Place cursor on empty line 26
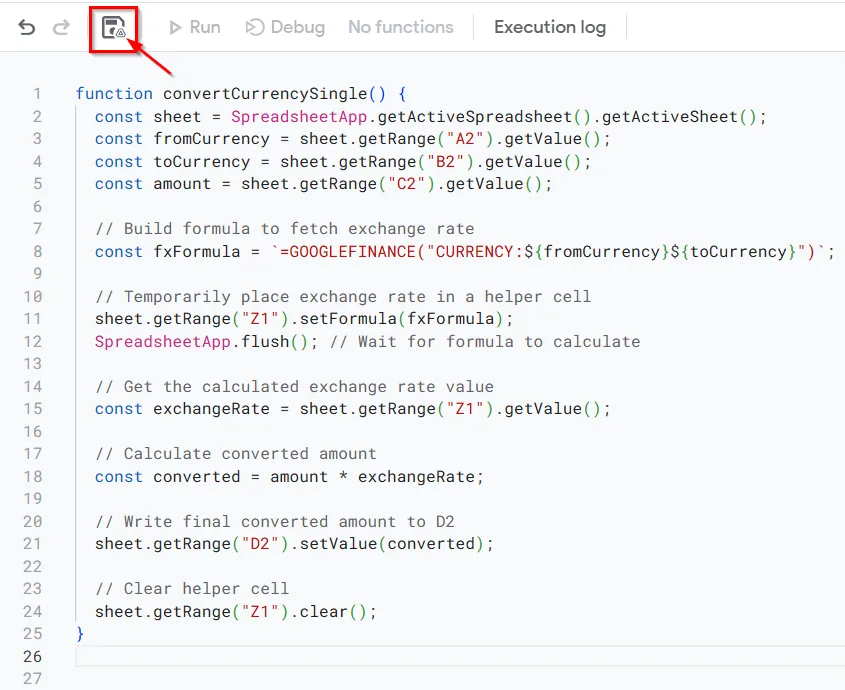 click(x=458, y=657)
